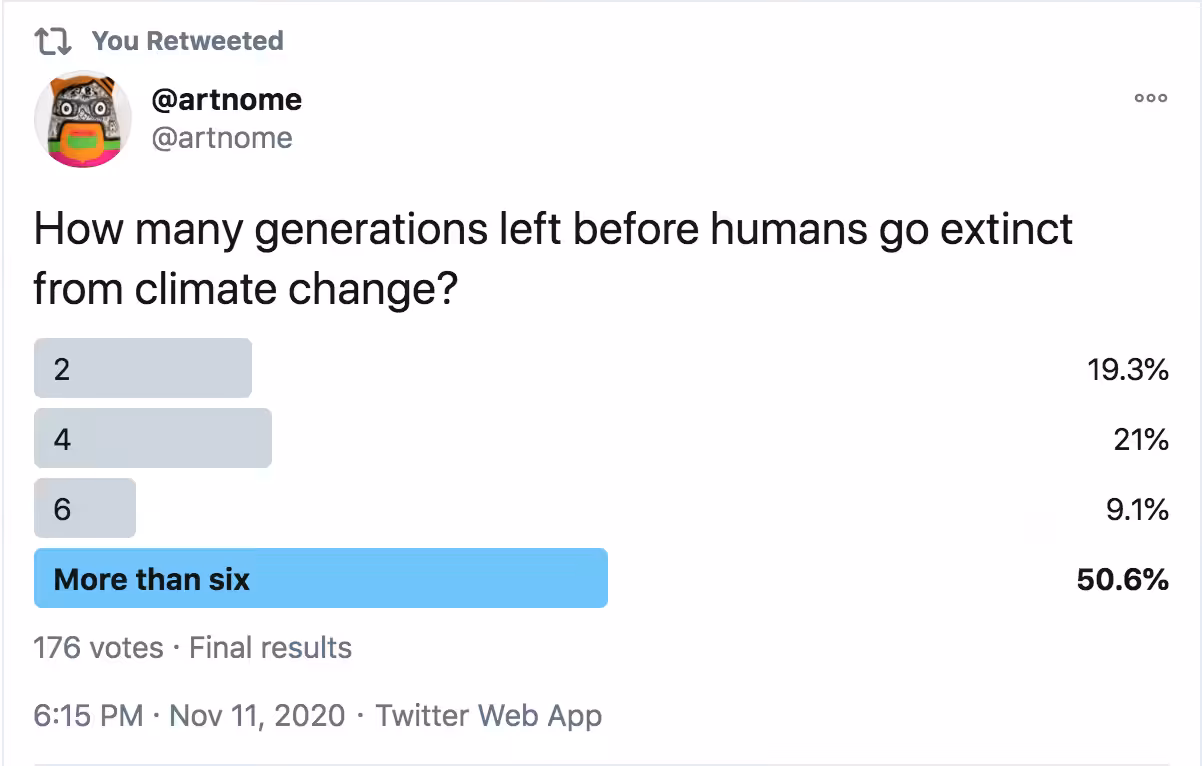Viewport: 1202px width, 766px height.
Task: Click the 21% poll result
Action: [x=1141, y=440]
